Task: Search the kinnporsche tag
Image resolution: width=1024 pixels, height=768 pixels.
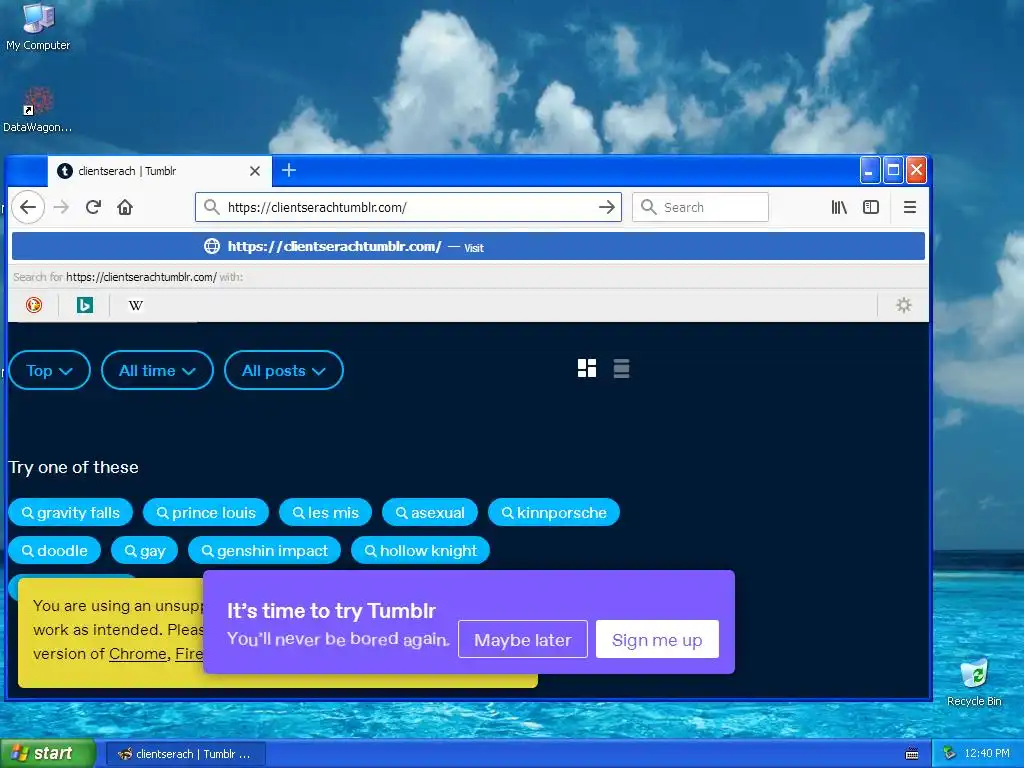Action: tap(554, 513)
